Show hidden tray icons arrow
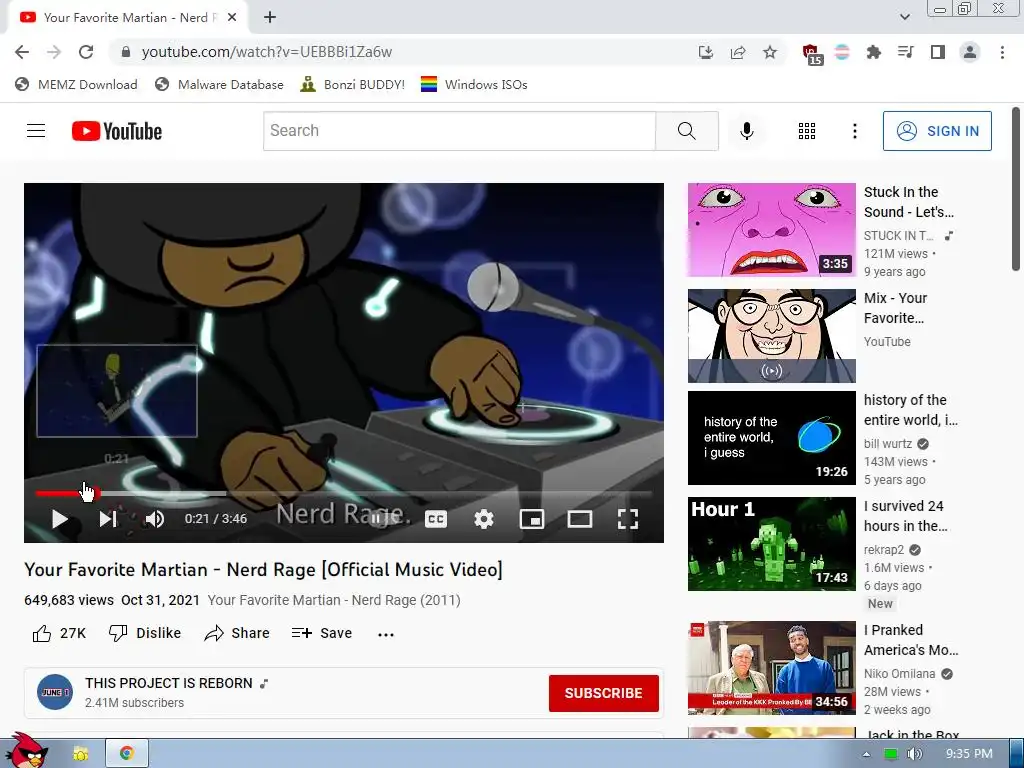 click(x=866, y=754)
